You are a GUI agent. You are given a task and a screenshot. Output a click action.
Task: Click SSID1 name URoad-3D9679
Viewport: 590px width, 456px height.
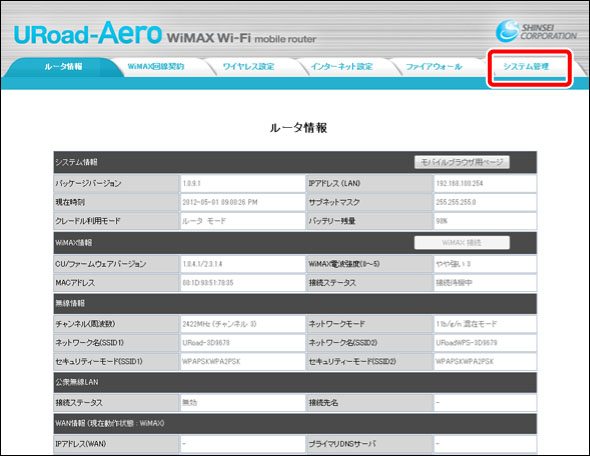pyautogui.click(x=206, y=343)
